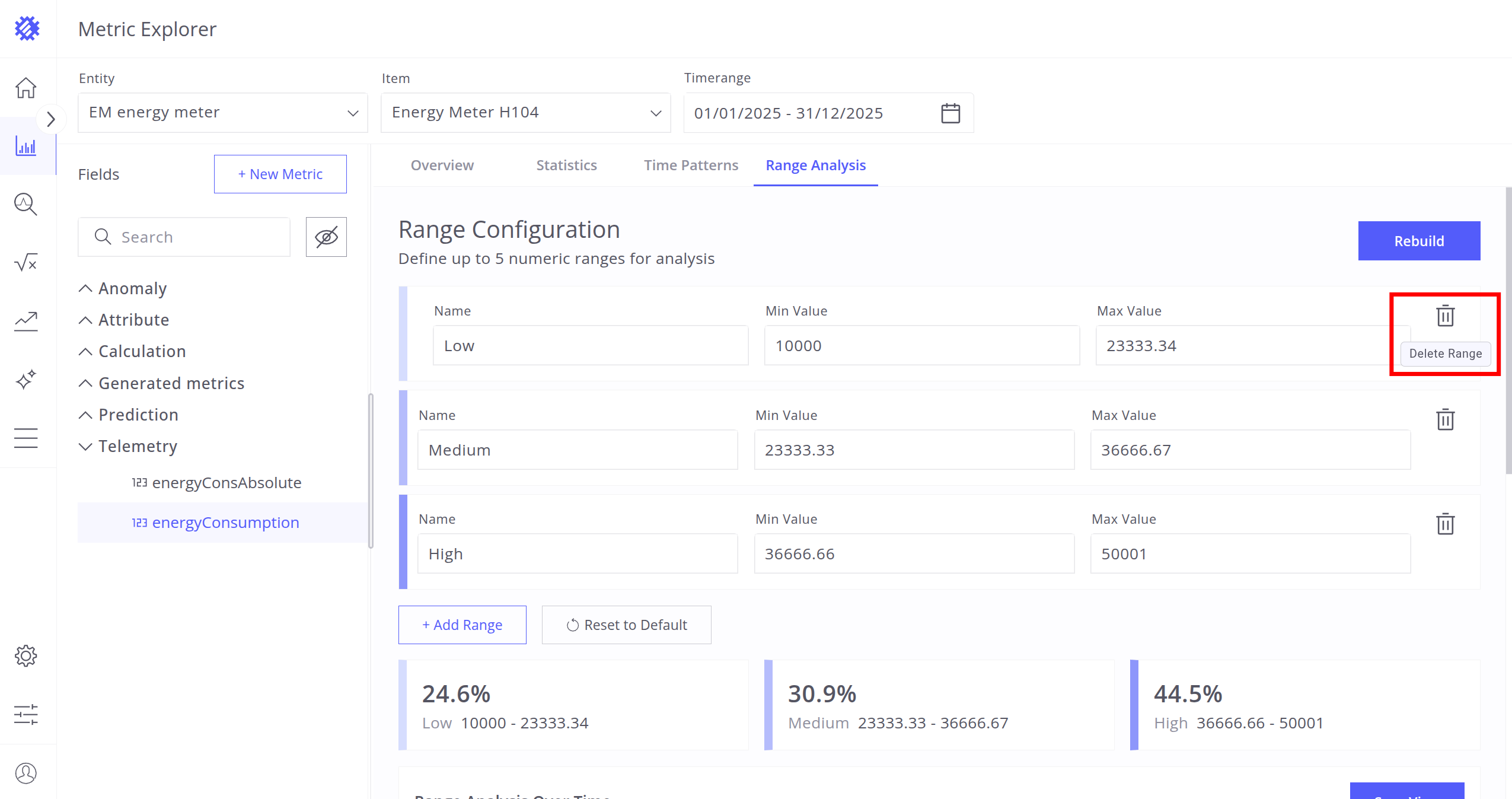
Task: Click the home icon in sidebar
Action: (x=25, y=88)
